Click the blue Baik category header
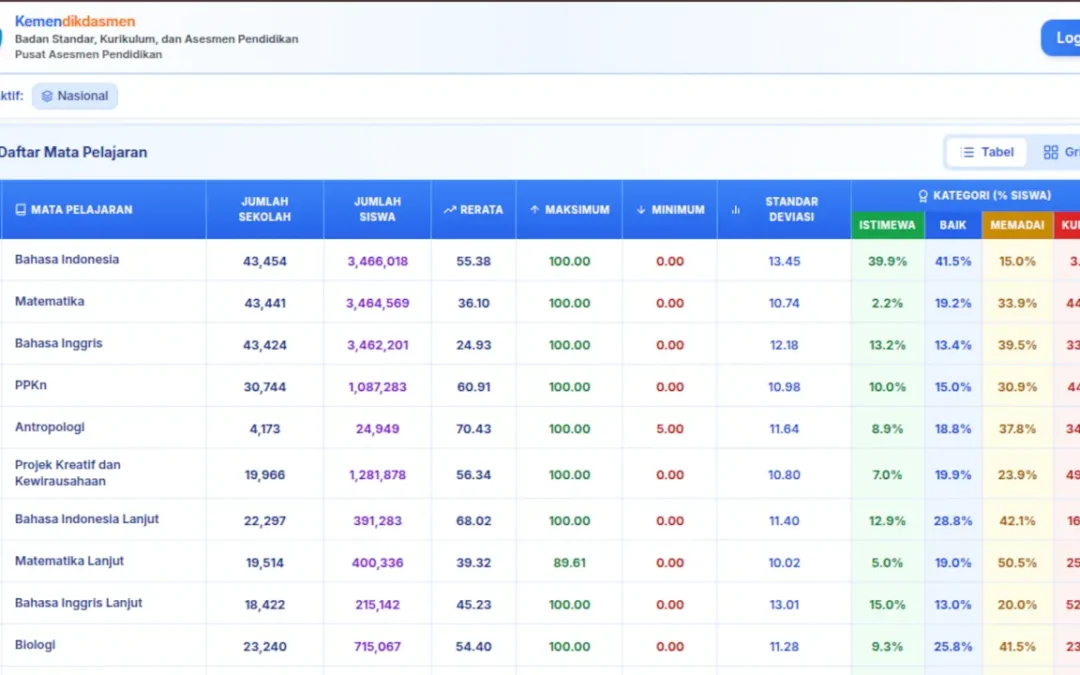 (953, 225)
